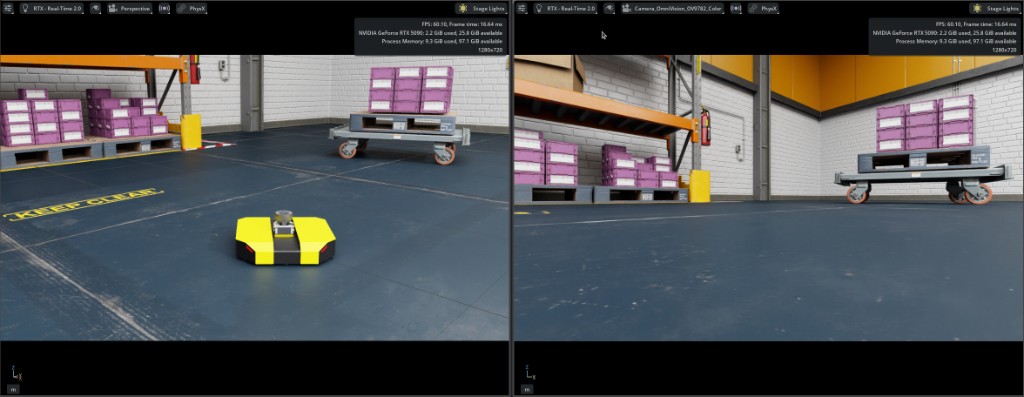1024x397 pixels.
Task: Open RTX Real-Time 2.0 renderer menu in right viewport
Action: (564, 8)
